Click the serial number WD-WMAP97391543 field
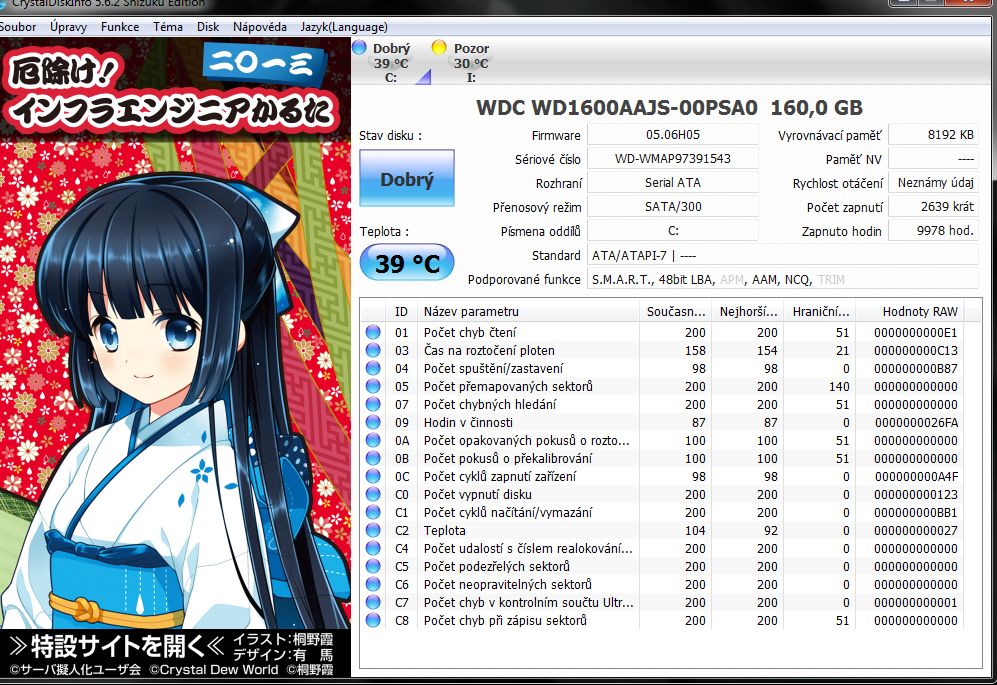This screenshot has width=997, height=685. [673, 159]
